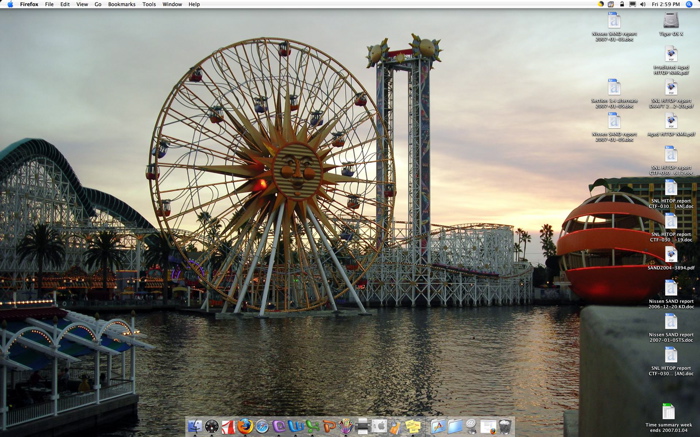Open Microsoft PowerPoint from the Dock

click(x=329, y=426)
